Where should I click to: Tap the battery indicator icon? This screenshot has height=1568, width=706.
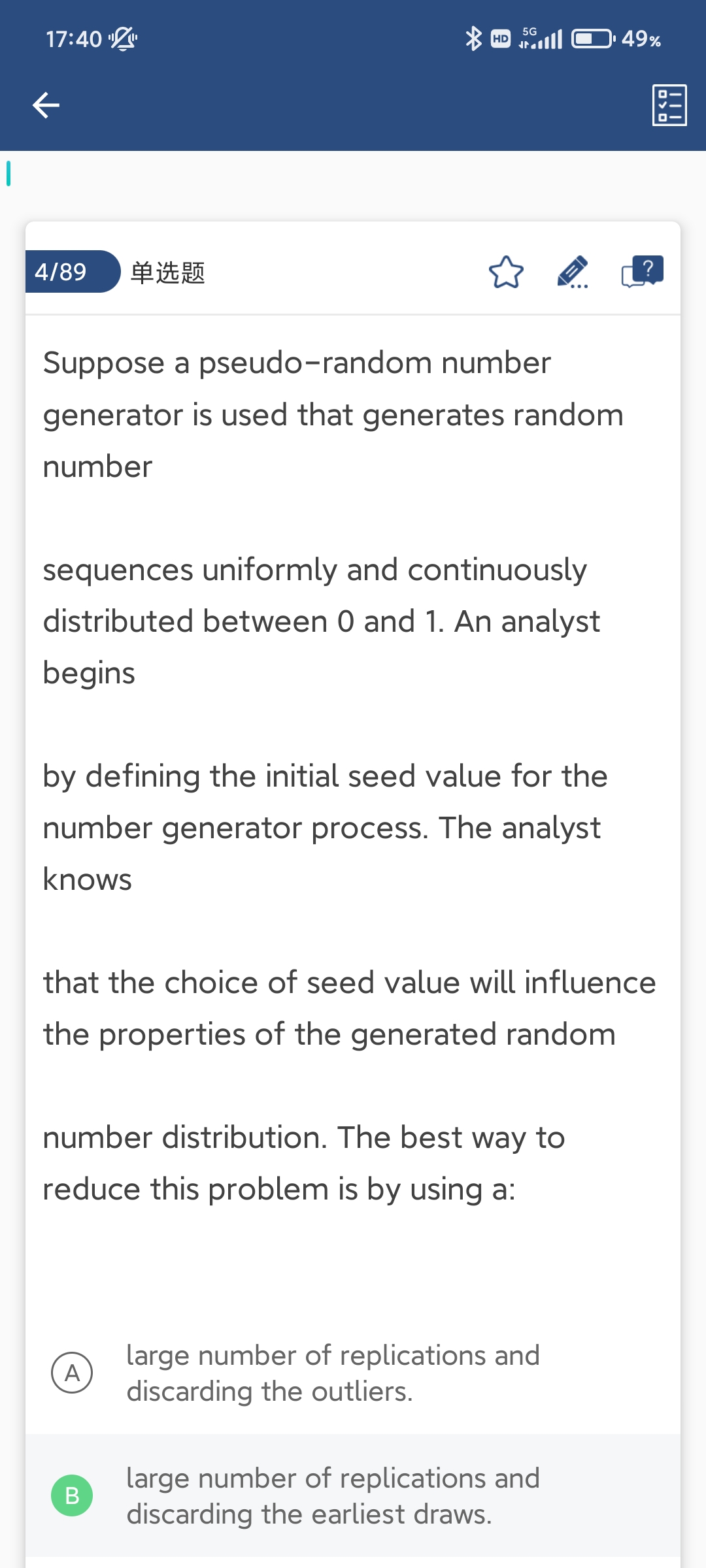592,39
